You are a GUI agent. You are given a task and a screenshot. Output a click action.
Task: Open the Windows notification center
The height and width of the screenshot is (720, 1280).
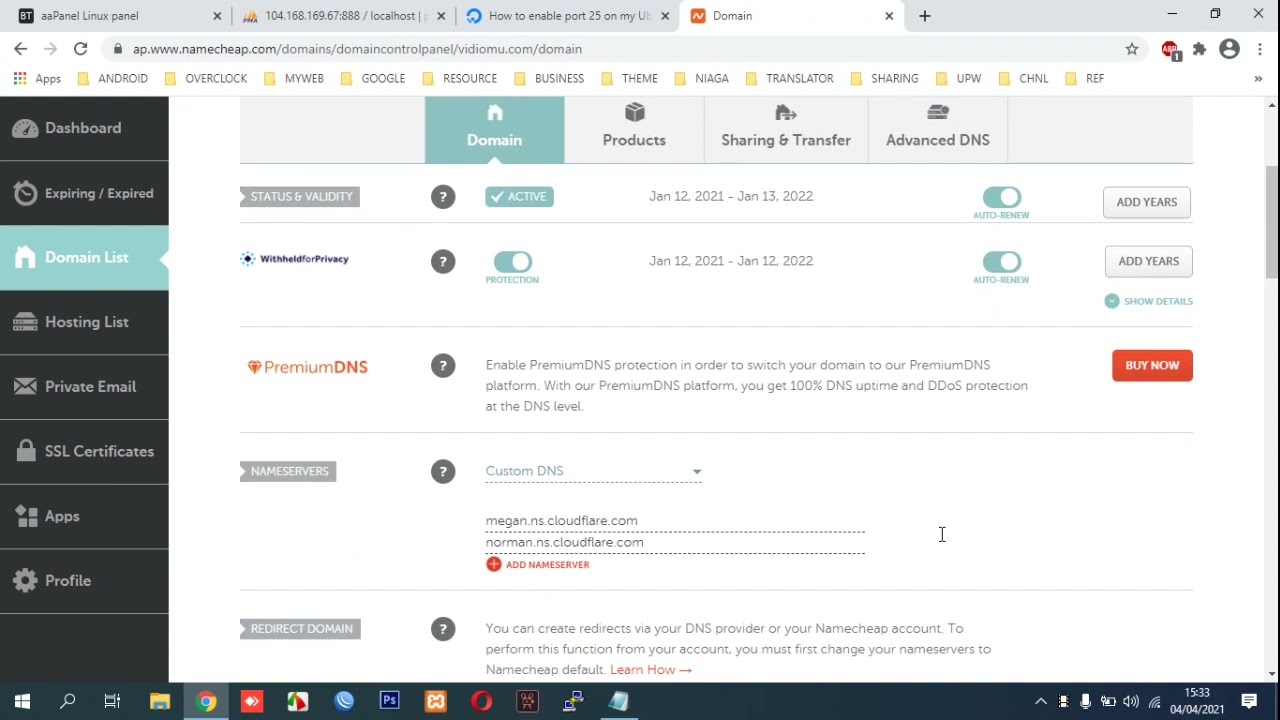1249,701
